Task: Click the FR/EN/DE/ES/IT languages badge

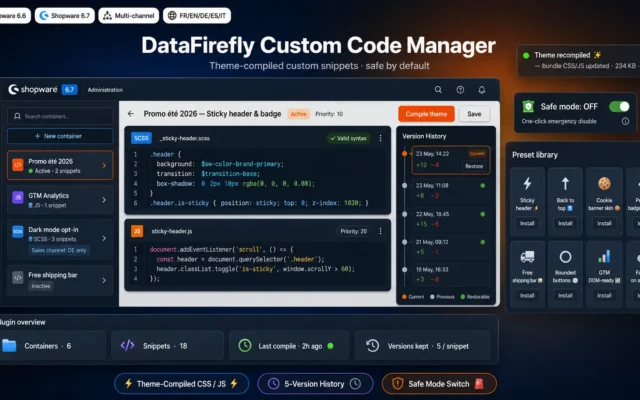Action: point(197,16)
